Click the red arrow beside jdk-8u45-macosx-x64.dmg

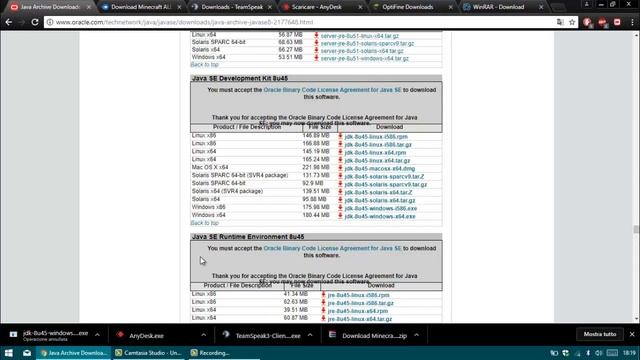pos(340,168)
